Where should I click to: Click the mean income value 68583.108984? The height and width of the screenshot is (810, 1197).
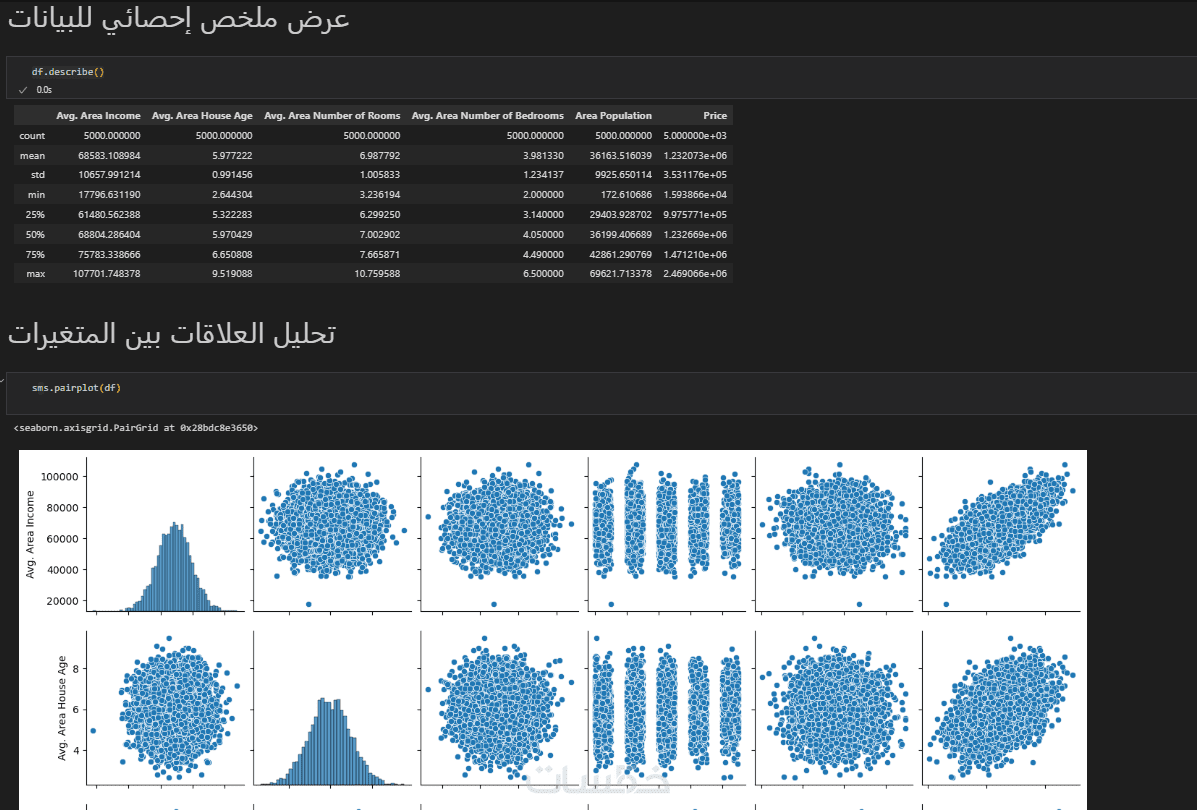pos(109,156)
